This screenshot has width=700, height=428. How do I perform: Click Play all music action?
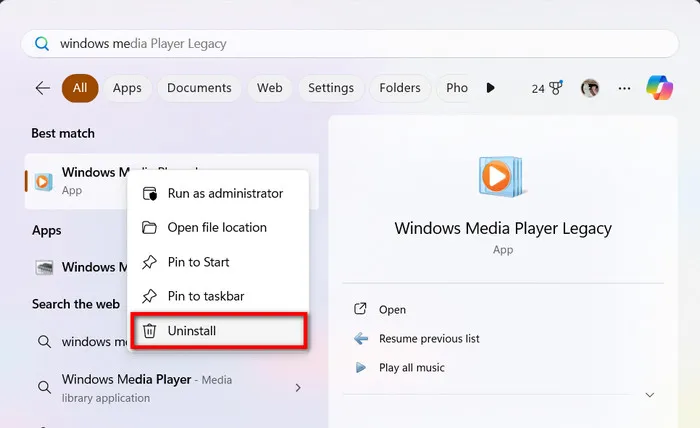(412, 368)
